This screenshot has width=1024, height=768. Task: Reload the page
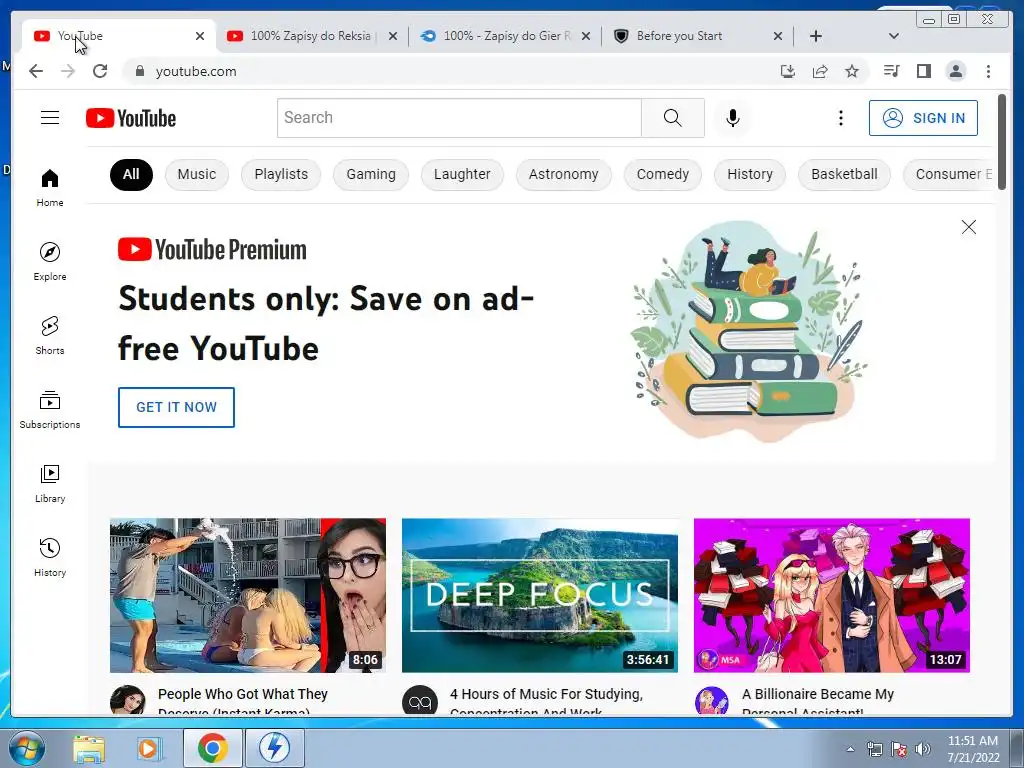point(100,71)
